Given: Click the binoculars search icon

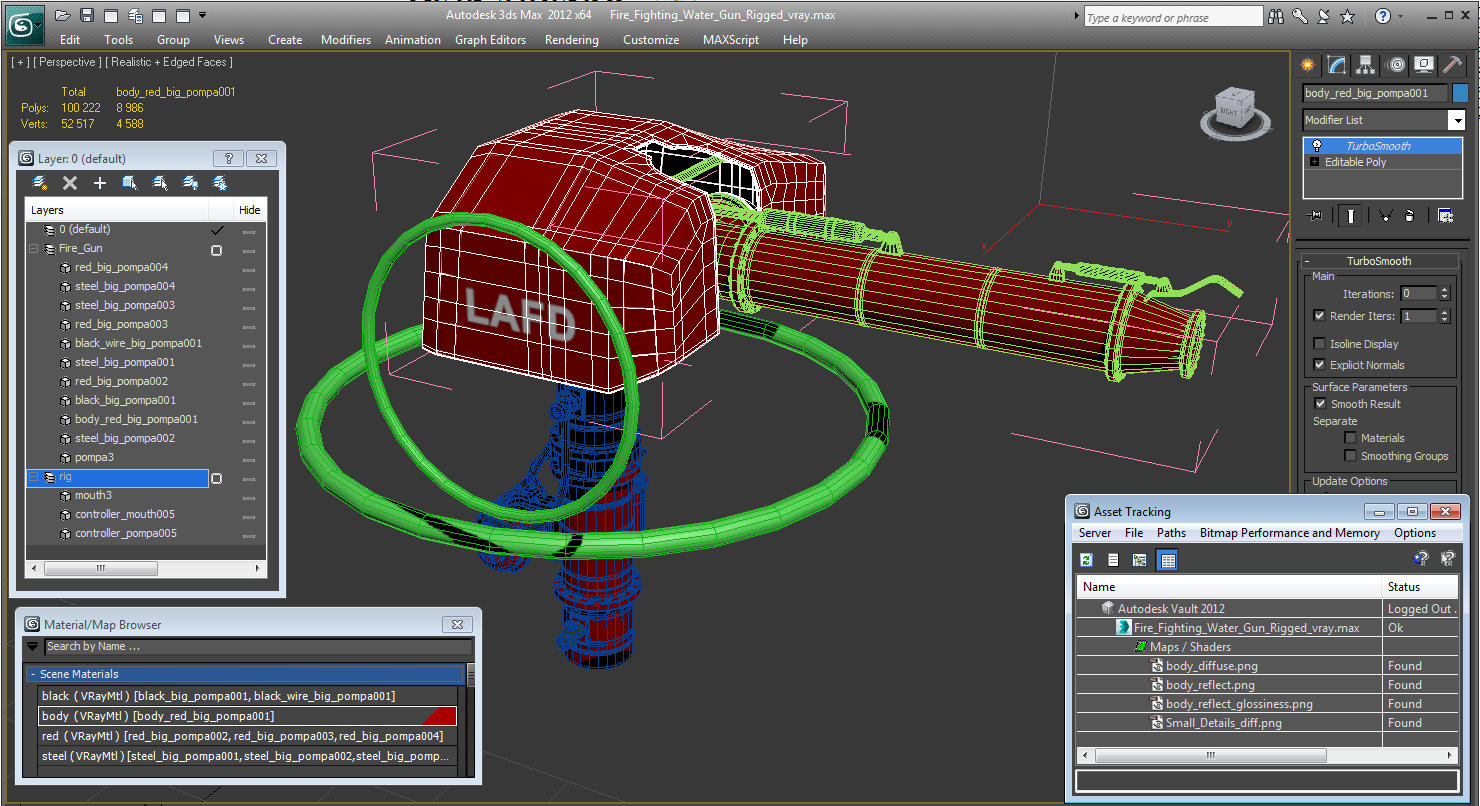Looking at the screenshot, I should pos(1276,16).
